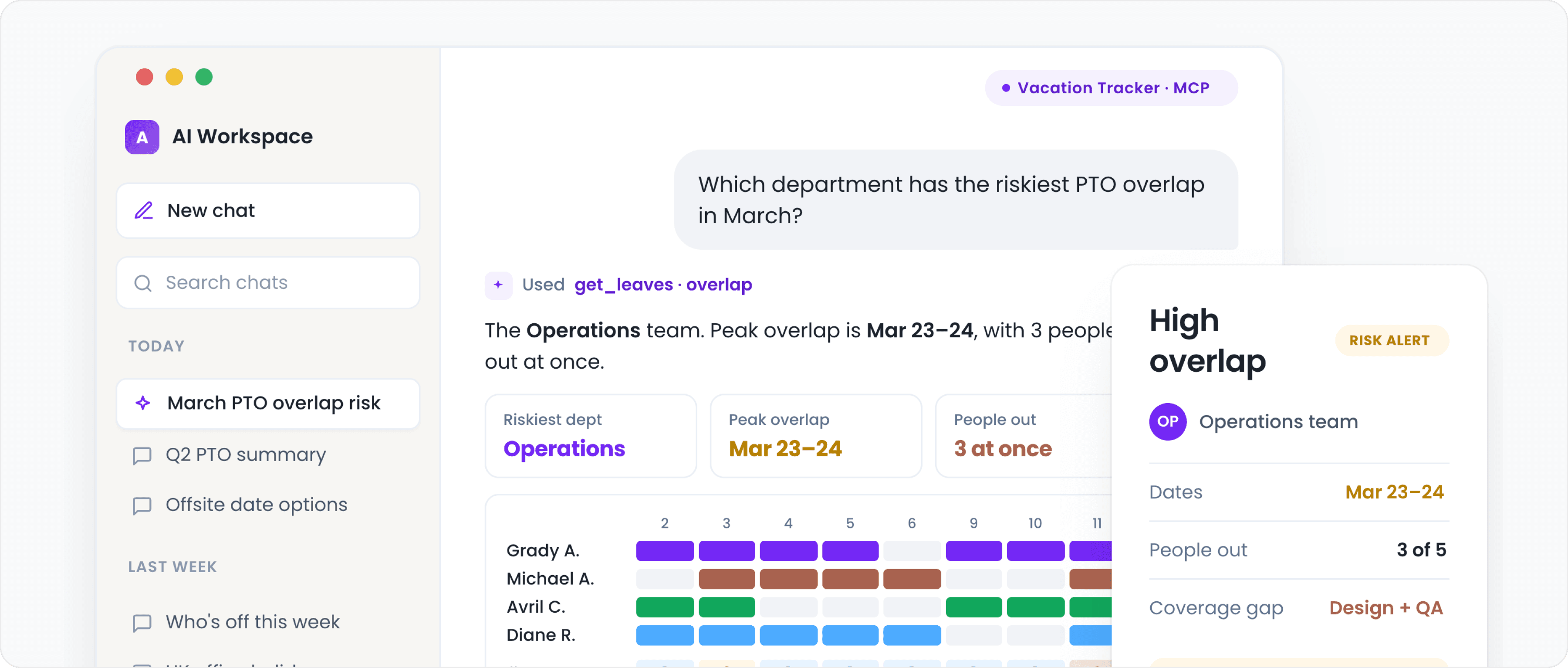Click the Dates value Mar 23–24
Viewport: 1568px width, 668px height.
(1394, 492)
